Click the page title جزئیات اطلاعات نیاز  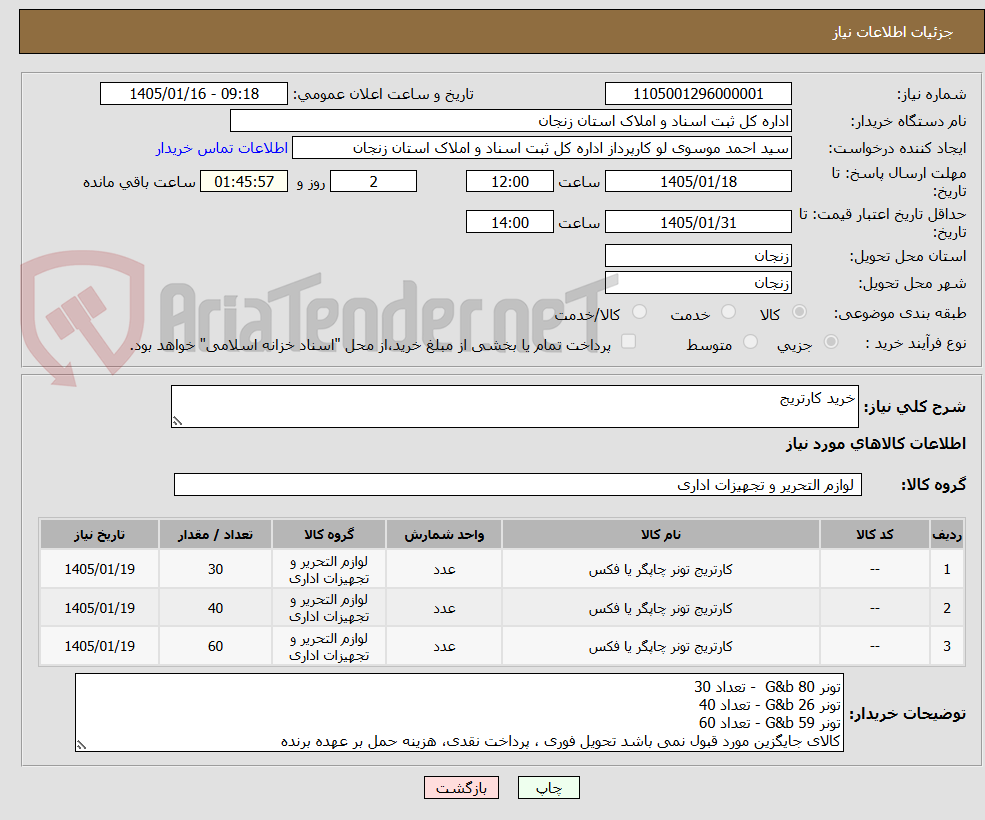pyautogui.click(x=892, y=32)
